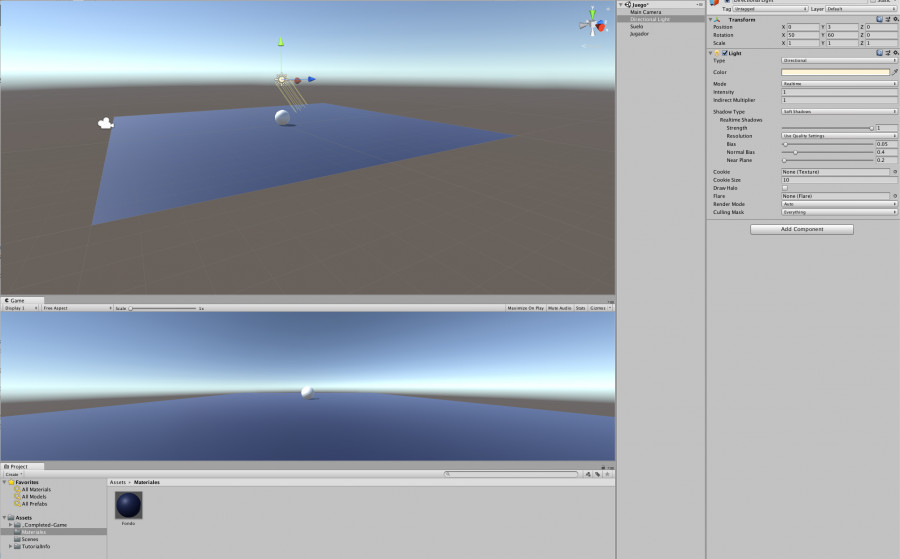Toggle Stats overlay in Game view
The height and width of the screenshot is (559, 900).
(580, 308)
